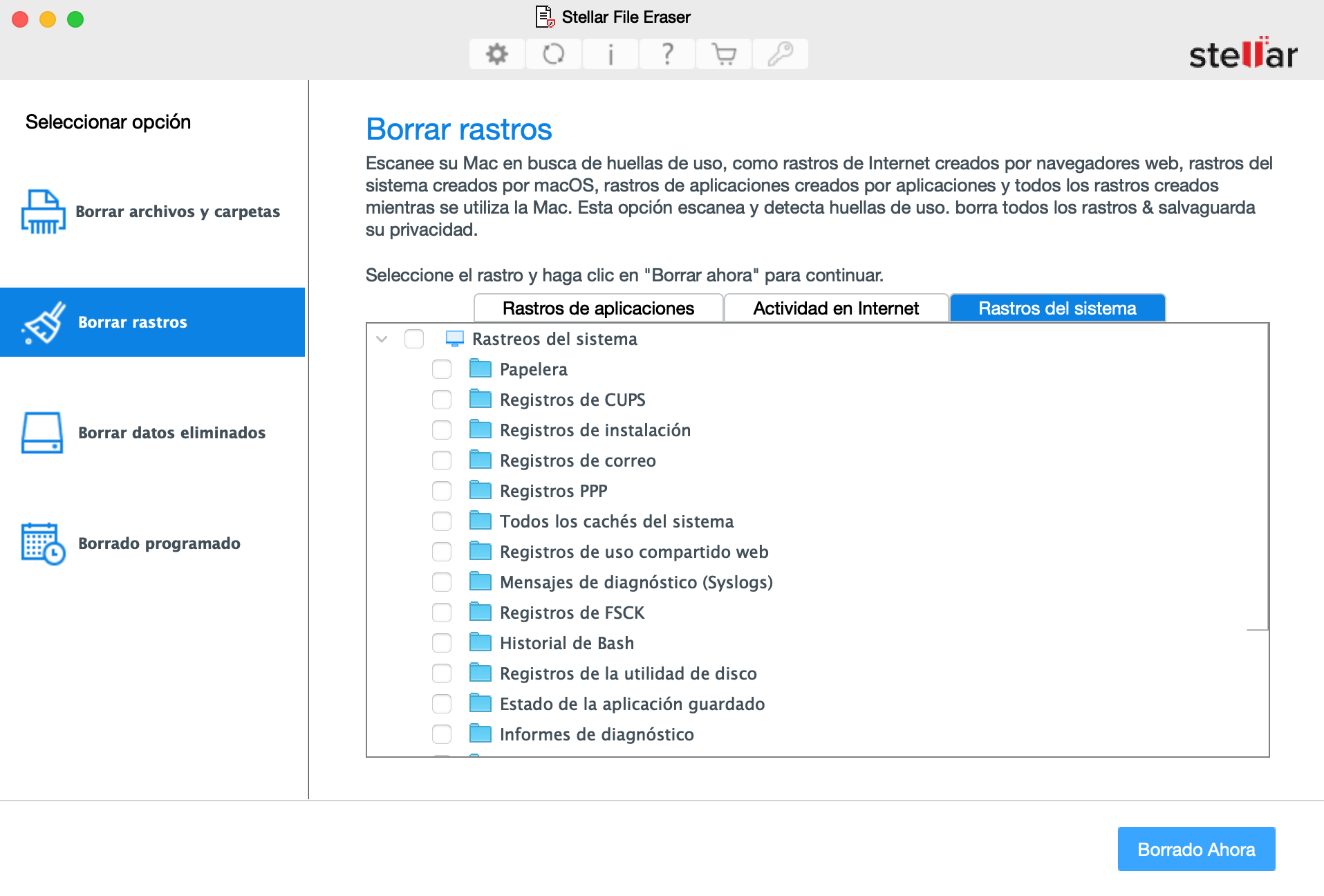Open help question mark icon
Viewport: 1324px width, 896px height.
point(667,54)
